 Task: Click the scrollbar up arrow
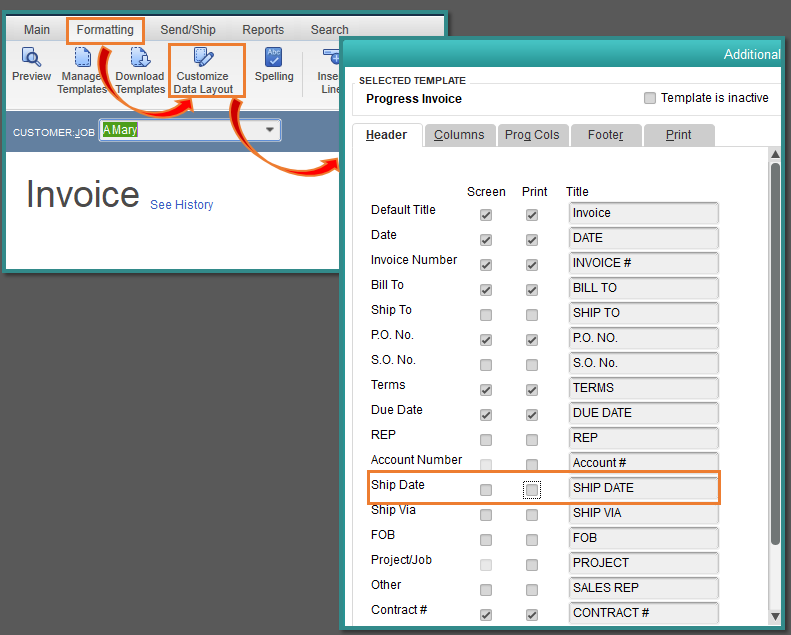tap(775, 154)
